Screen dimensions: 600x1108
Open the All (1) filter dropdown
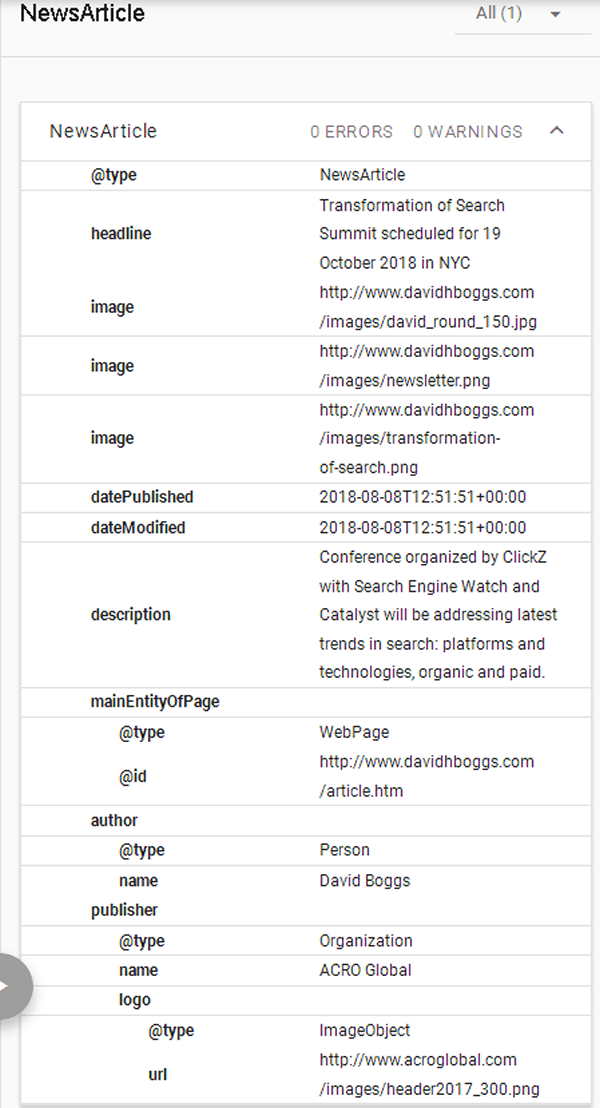tap(522, 15)
